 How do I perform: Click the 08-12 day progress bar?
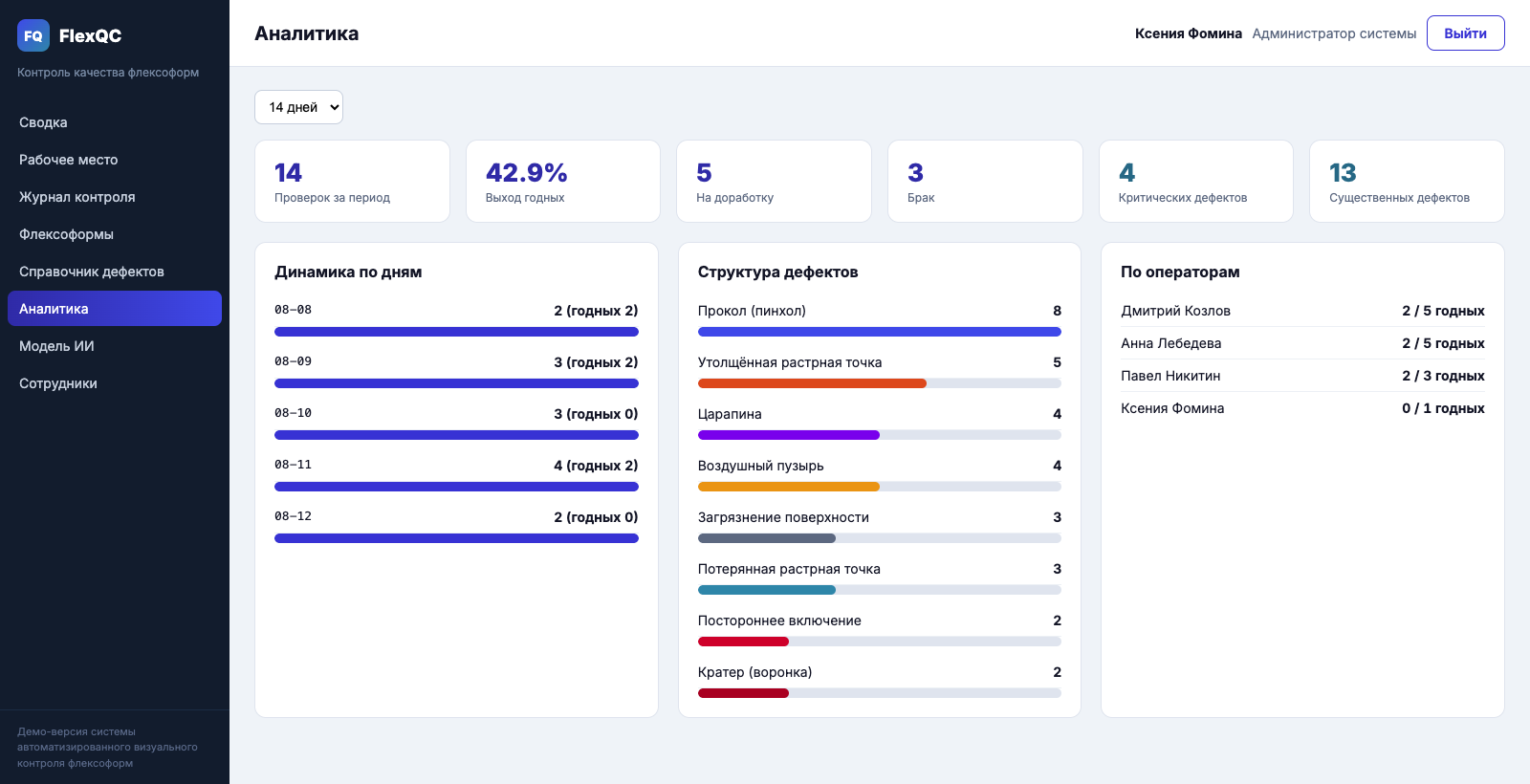point(456,538)
